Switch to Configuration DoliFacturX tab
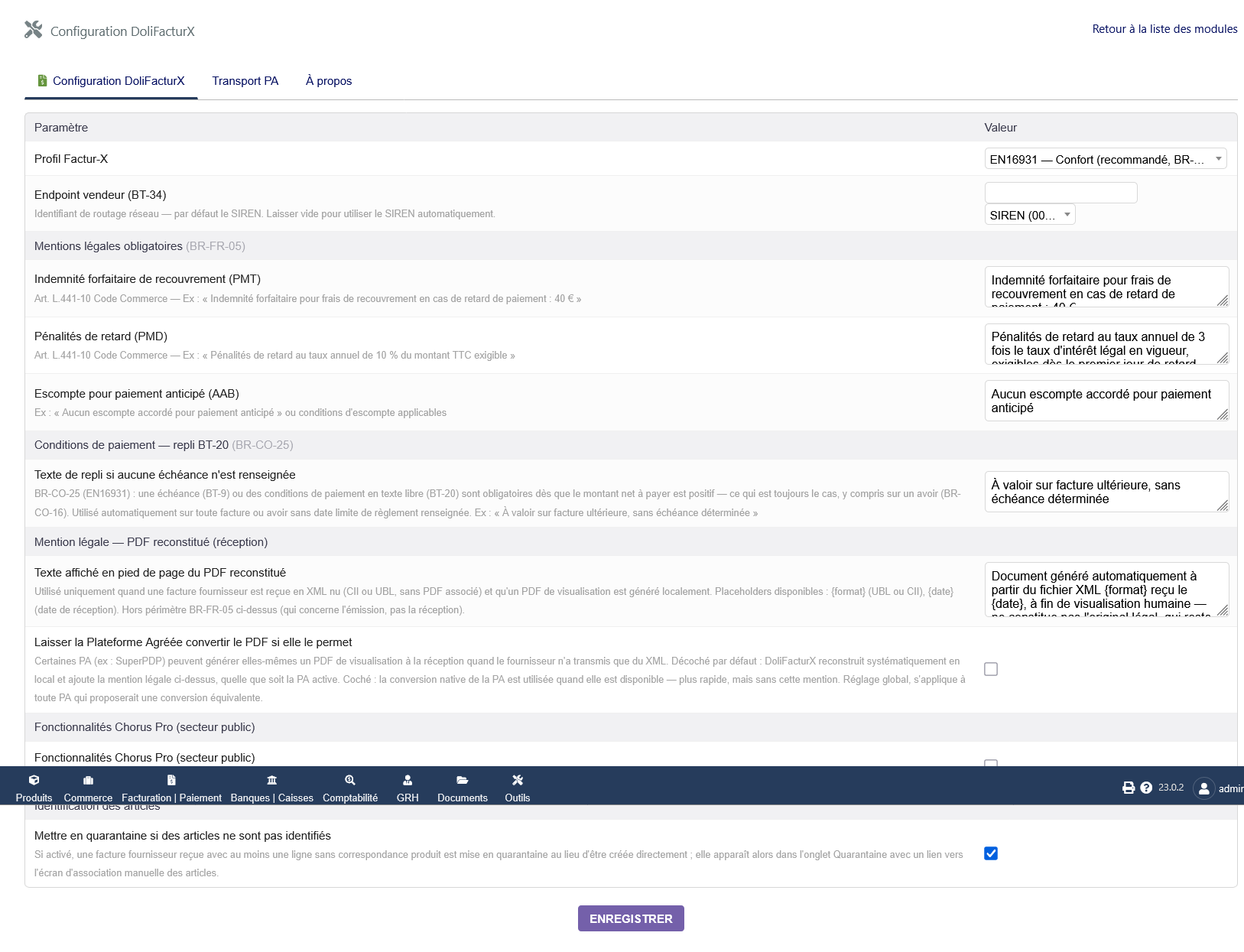 (x=111, y=81)
